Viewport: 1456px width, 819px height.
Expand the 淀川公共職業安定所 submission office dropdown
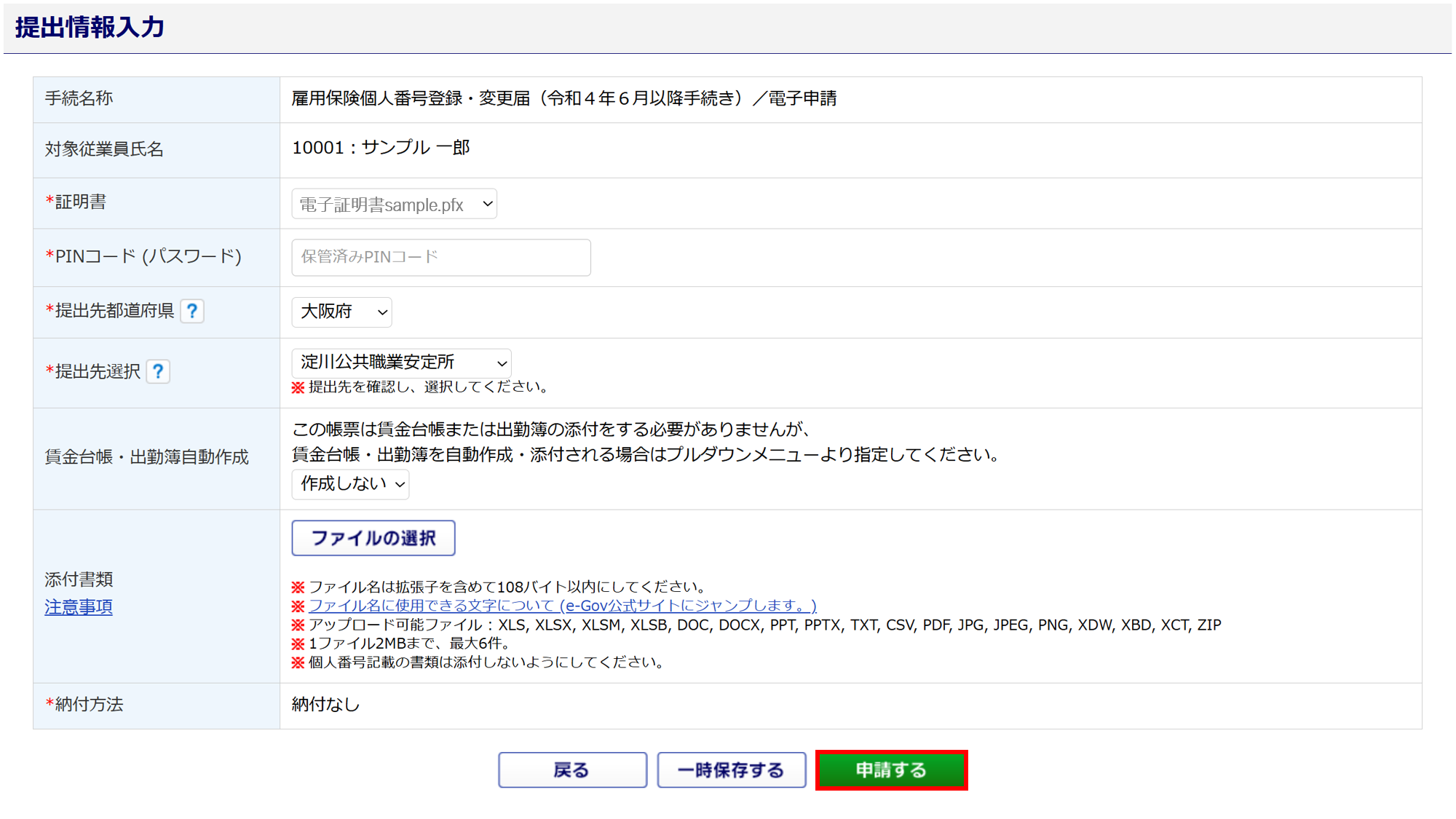coord(401,363)
